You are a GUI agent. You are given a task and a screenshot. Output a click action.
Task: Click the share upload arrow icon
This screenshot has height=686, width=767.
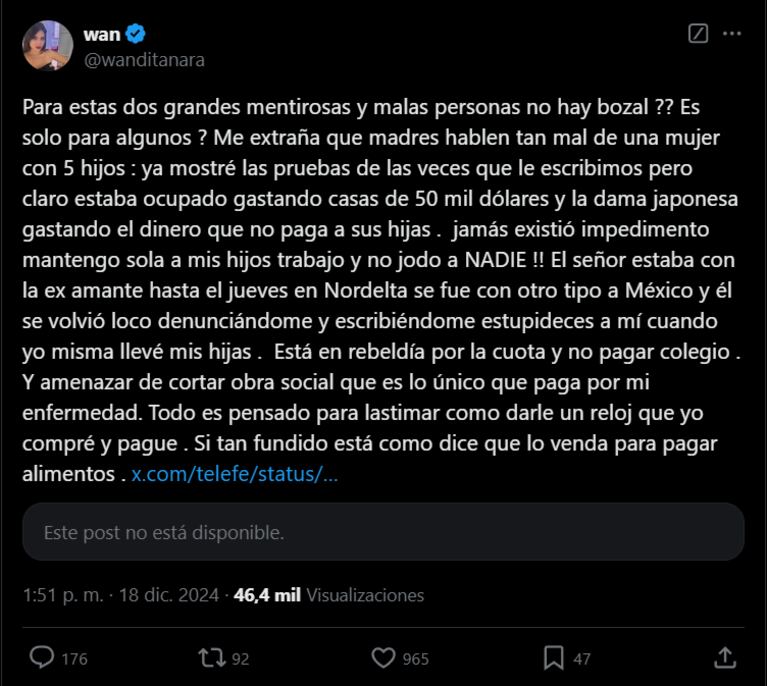pyautogui.click(x=725, y=657)
